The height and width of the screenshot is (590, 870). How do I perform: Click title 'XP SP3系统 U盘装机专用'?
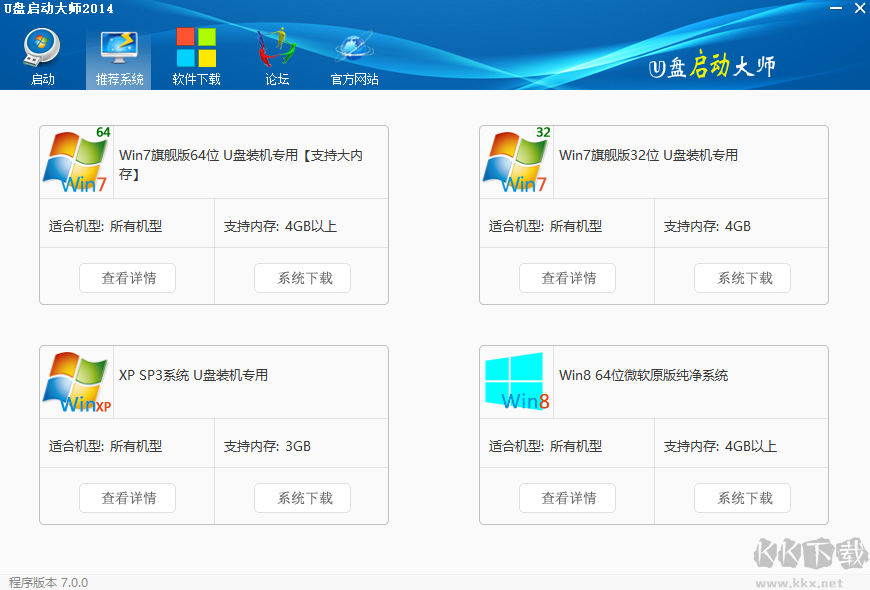(193, 375)
